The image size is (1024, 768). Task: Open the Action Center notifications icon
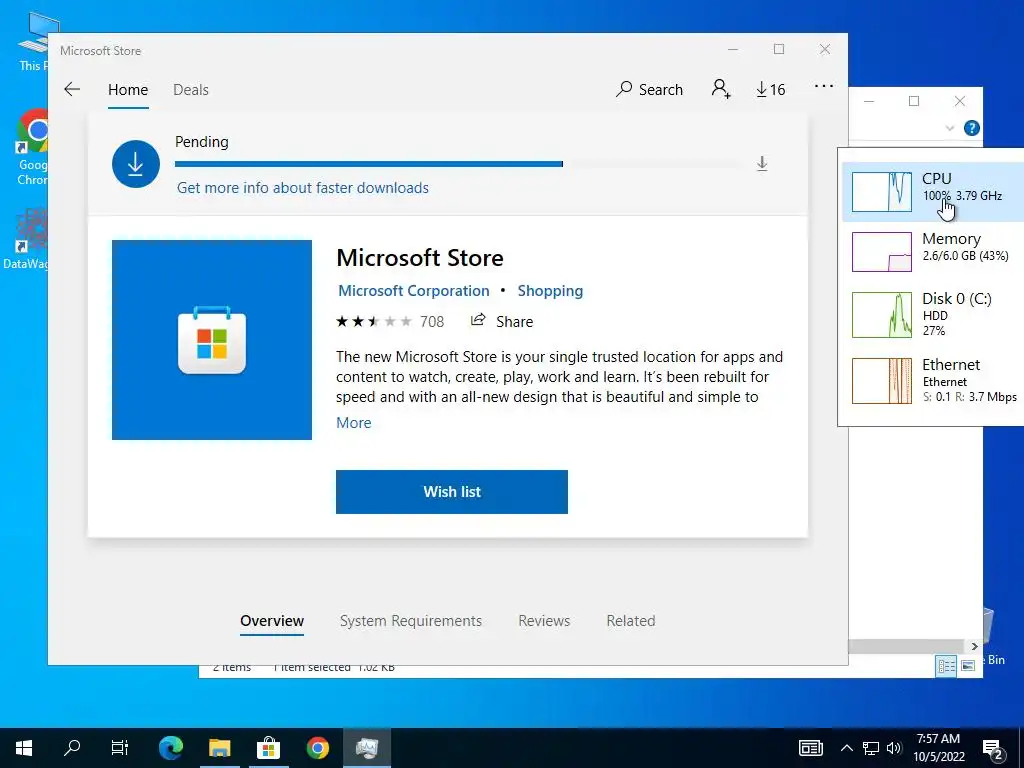click(993, 749)
